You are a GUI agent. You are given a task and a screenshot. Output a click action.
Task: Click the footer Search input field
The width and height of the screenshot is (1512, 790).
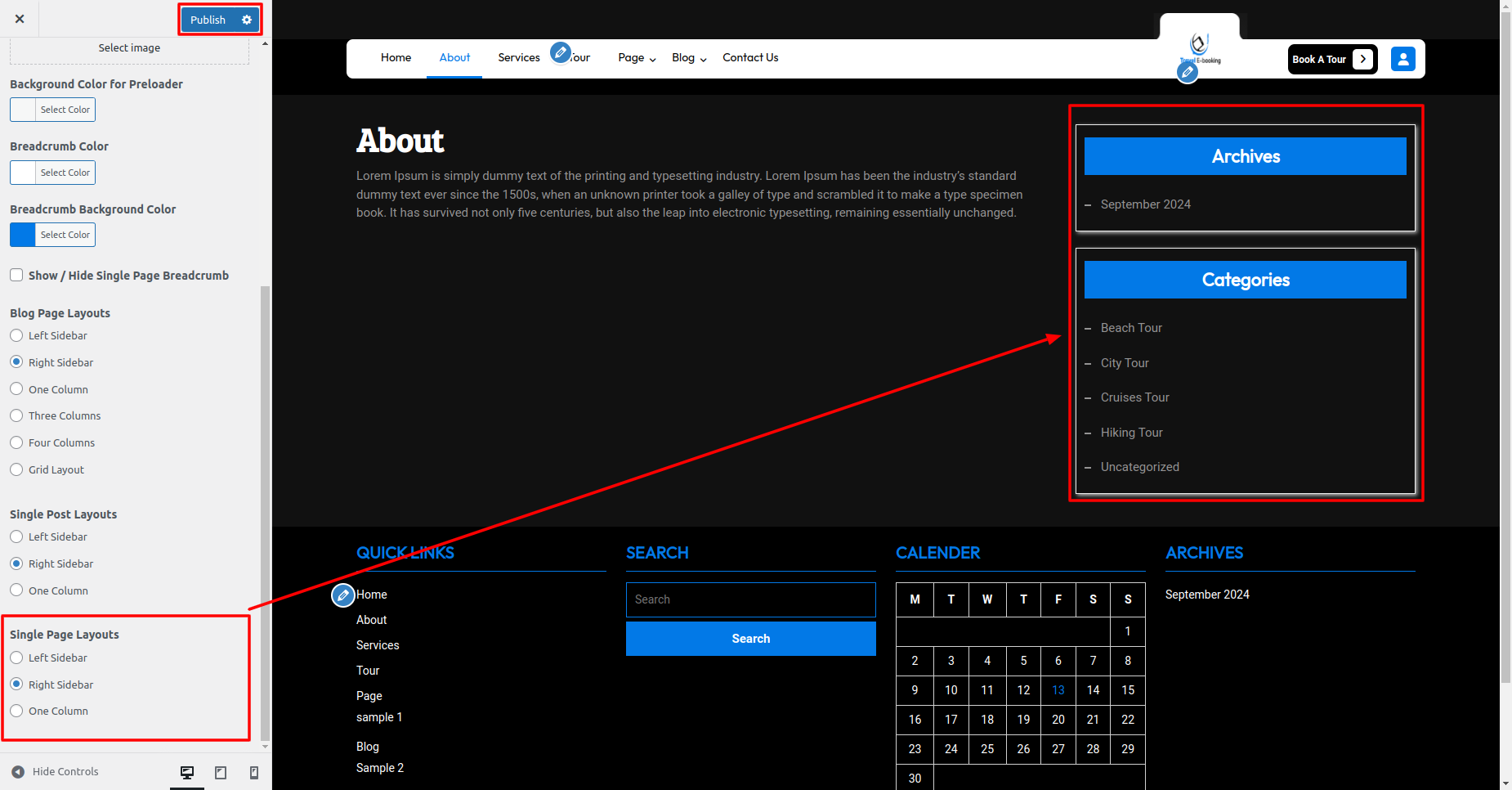coord(750,599)
